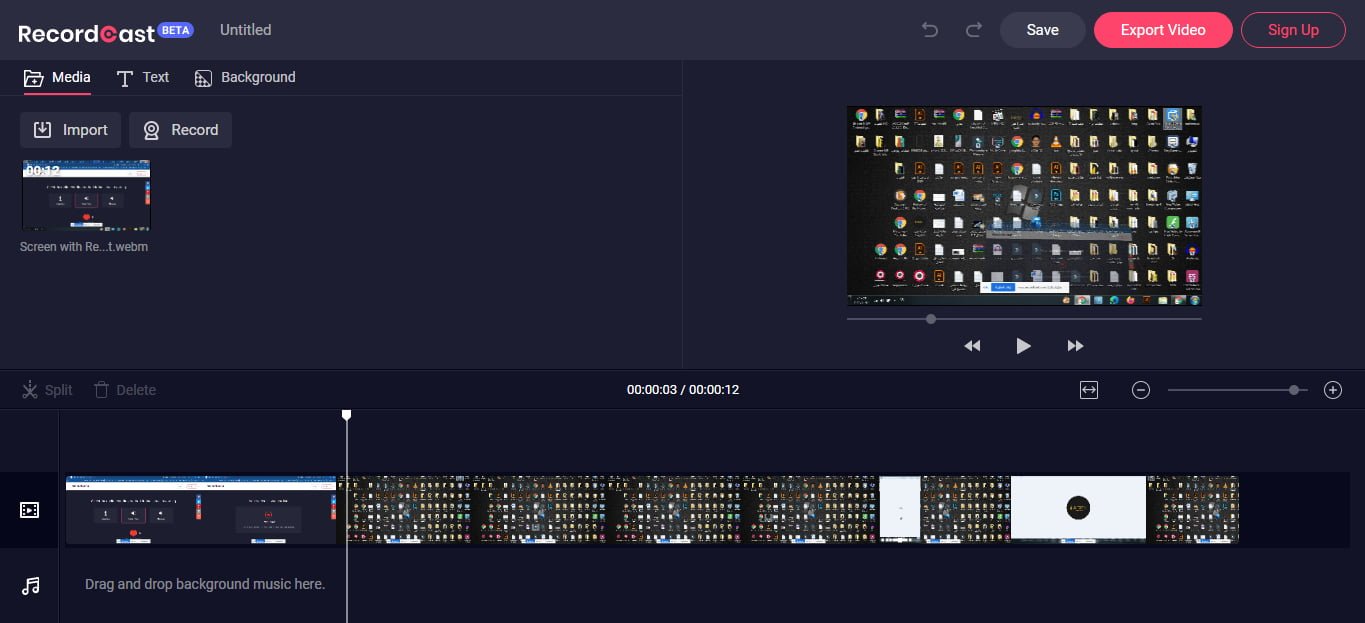Screen dimensions: 1365x623
Task: Open the Sign Up page
Action: 1293,30
